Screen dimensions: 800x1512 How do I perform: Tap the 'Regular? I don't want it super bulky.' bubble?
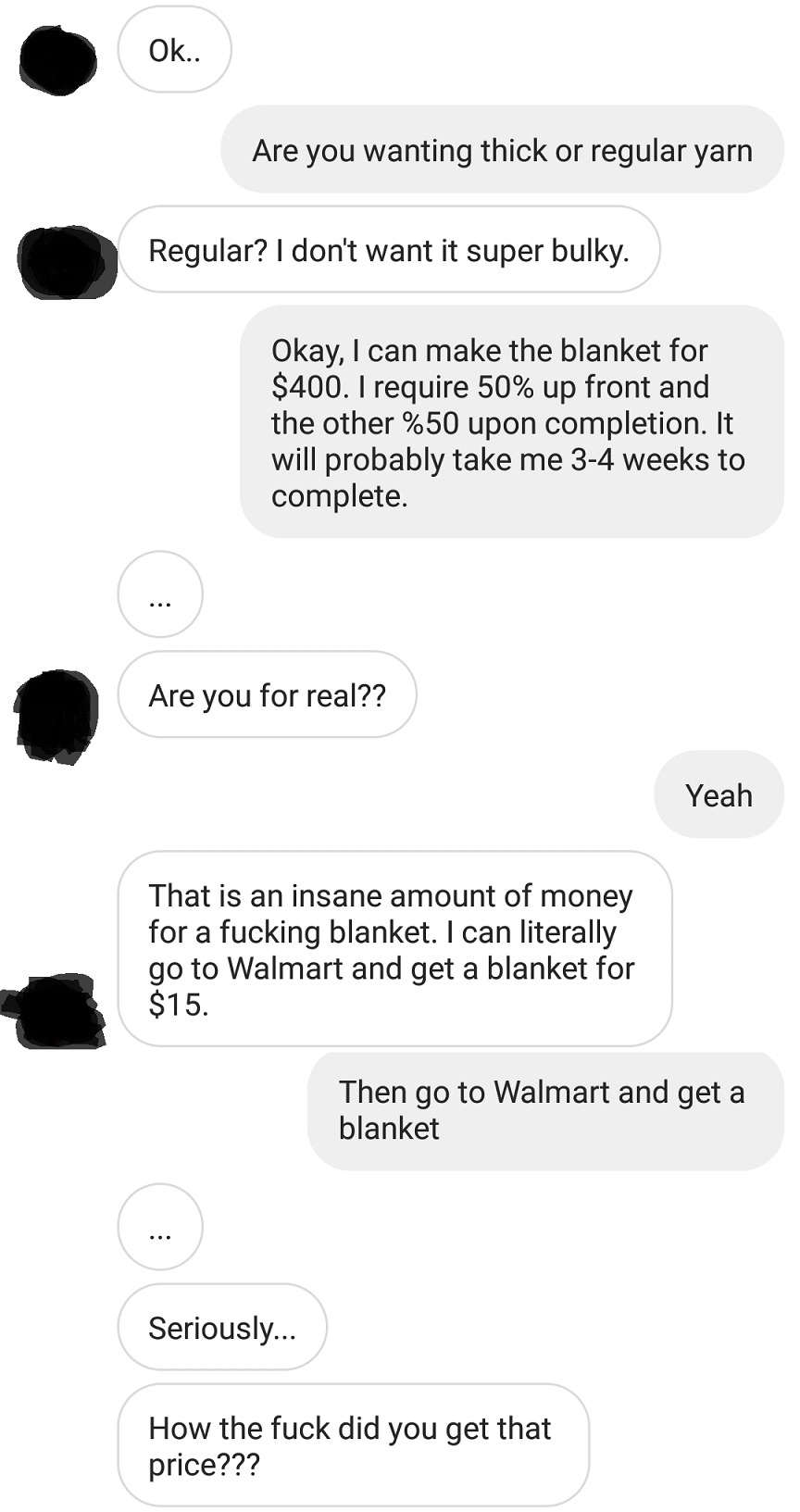[x=389, y=249]
